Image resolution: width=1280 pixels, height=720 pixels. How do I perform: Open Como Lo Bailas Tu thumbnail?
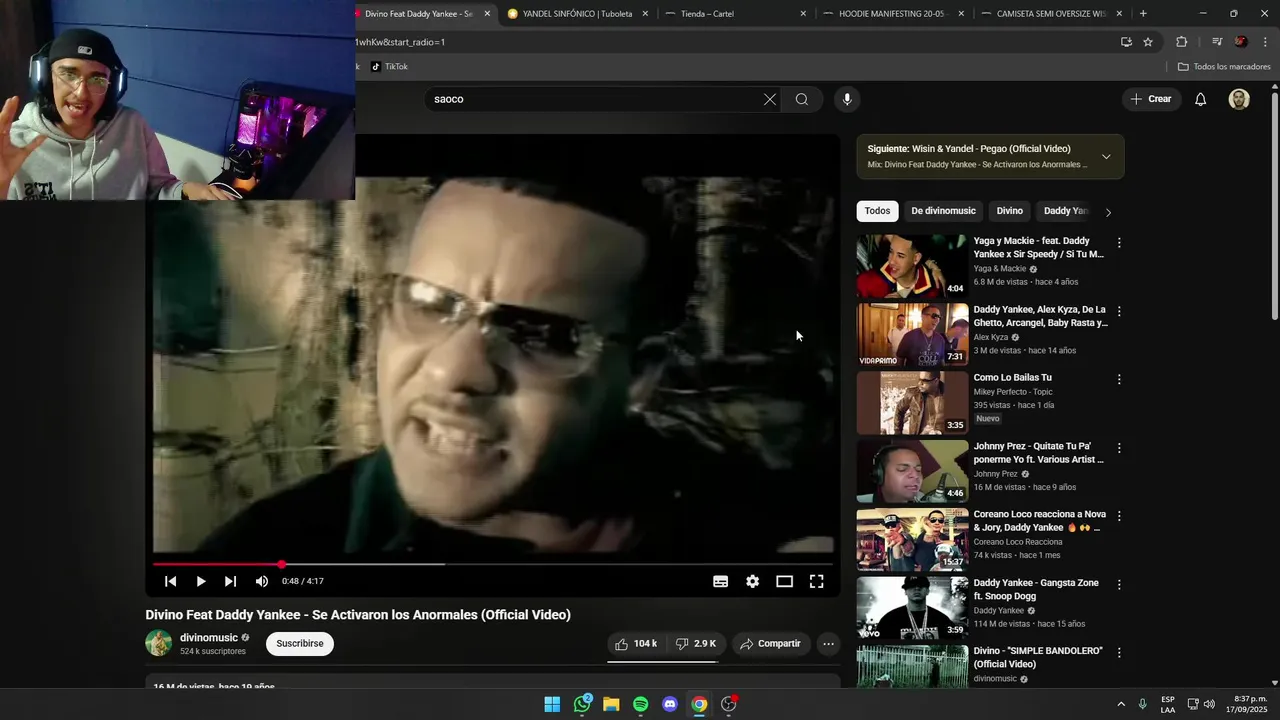point(912,403)
